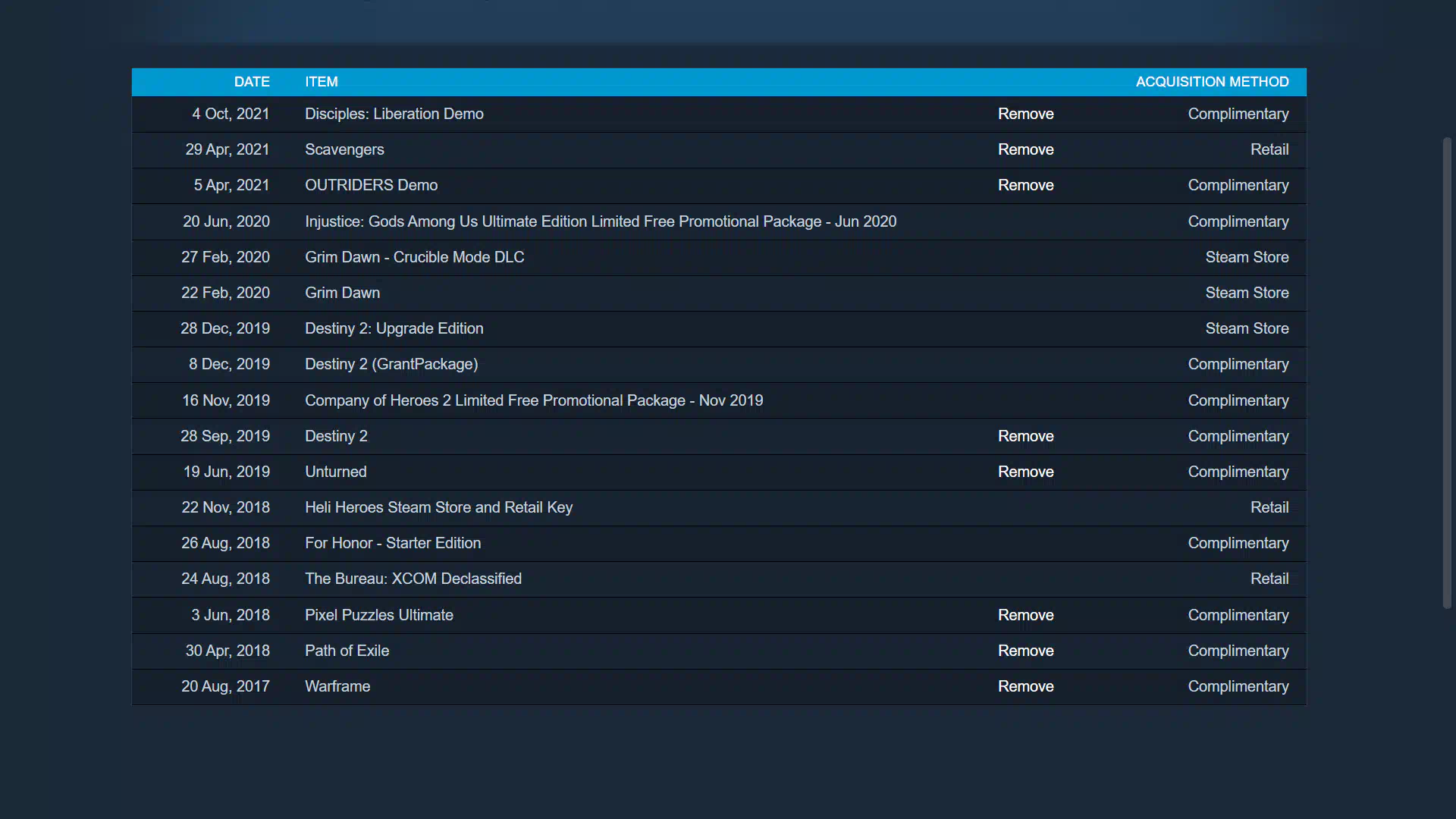This screenshot has width=1456, height=819.
Task: Click Retail method in The Bureau row
Action: coord(1269,579)
